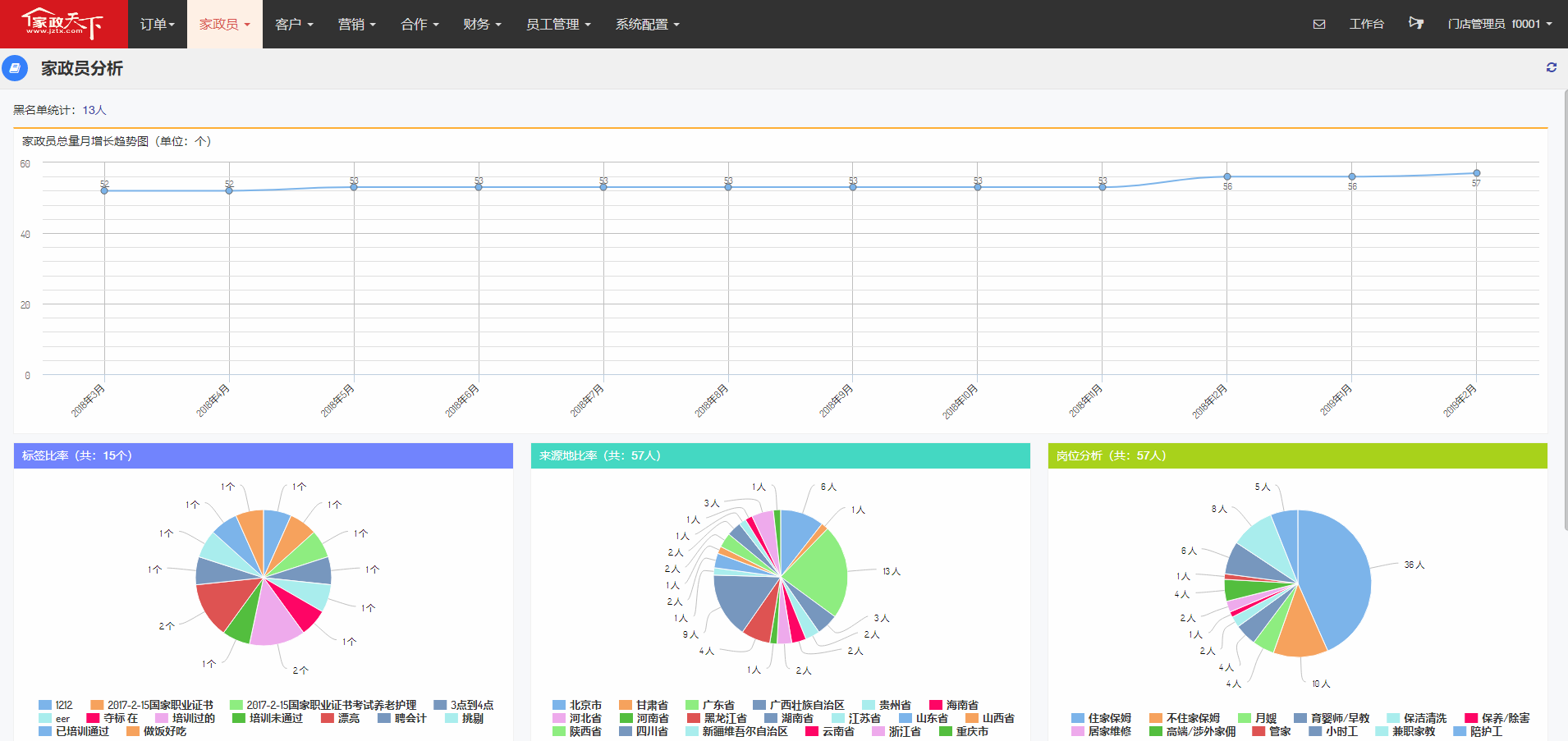Toggle the 广东省 legend entry

[710, 705]
